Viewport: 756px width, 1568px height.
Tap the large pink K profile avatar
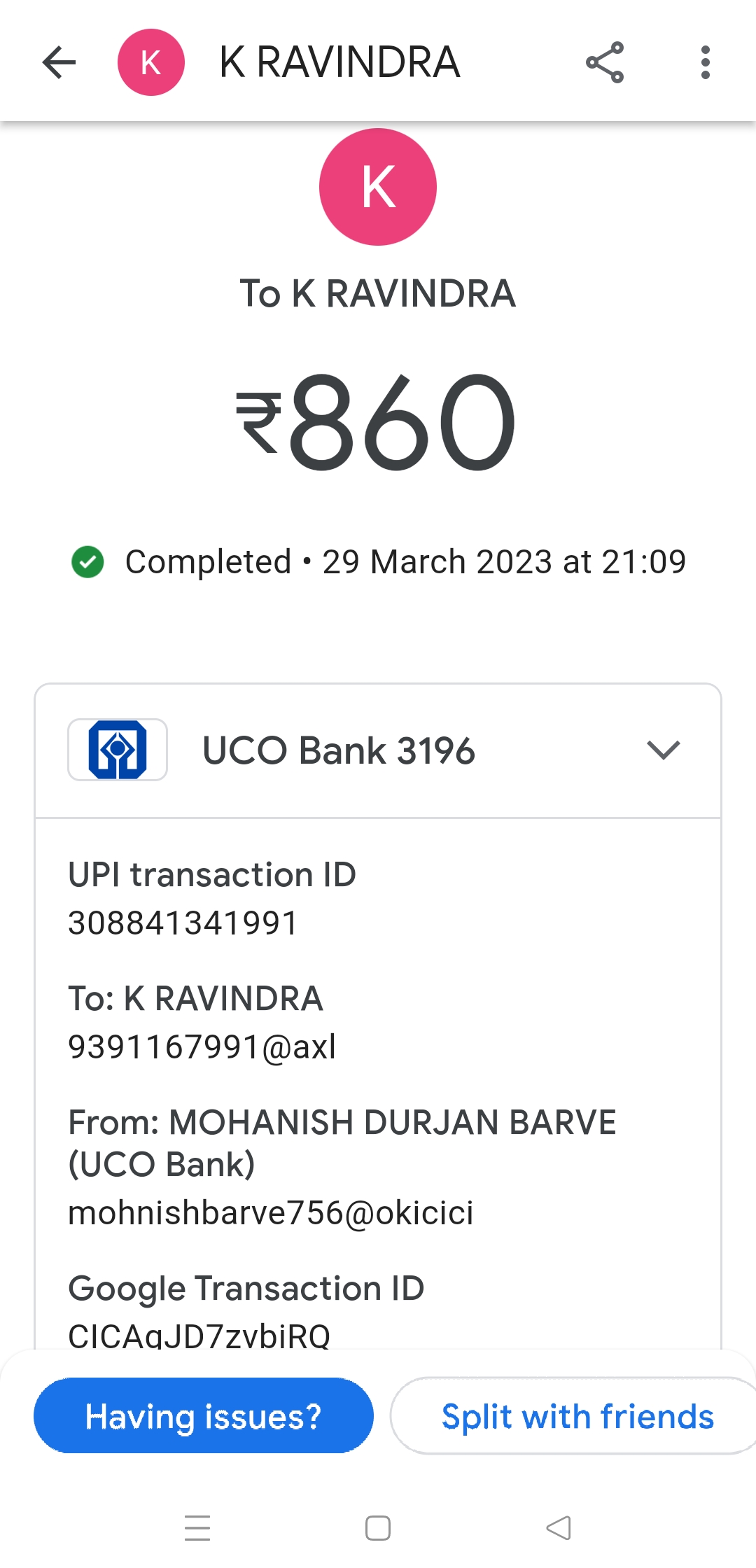pos(378,187)
